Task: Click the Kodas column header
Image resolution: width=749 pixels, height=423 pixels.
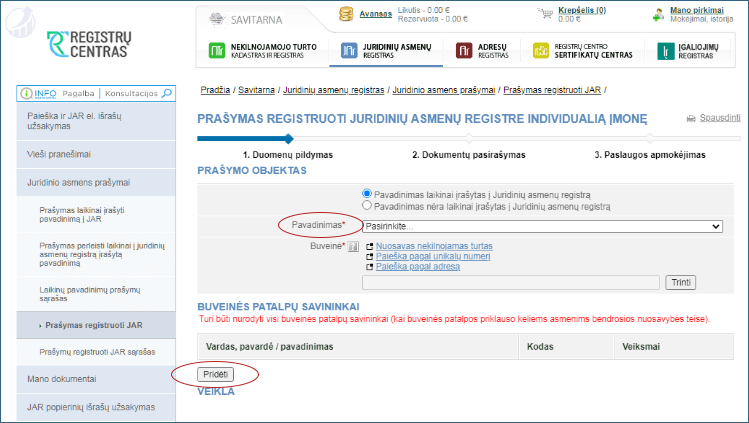Action: [x=566, y=347]
